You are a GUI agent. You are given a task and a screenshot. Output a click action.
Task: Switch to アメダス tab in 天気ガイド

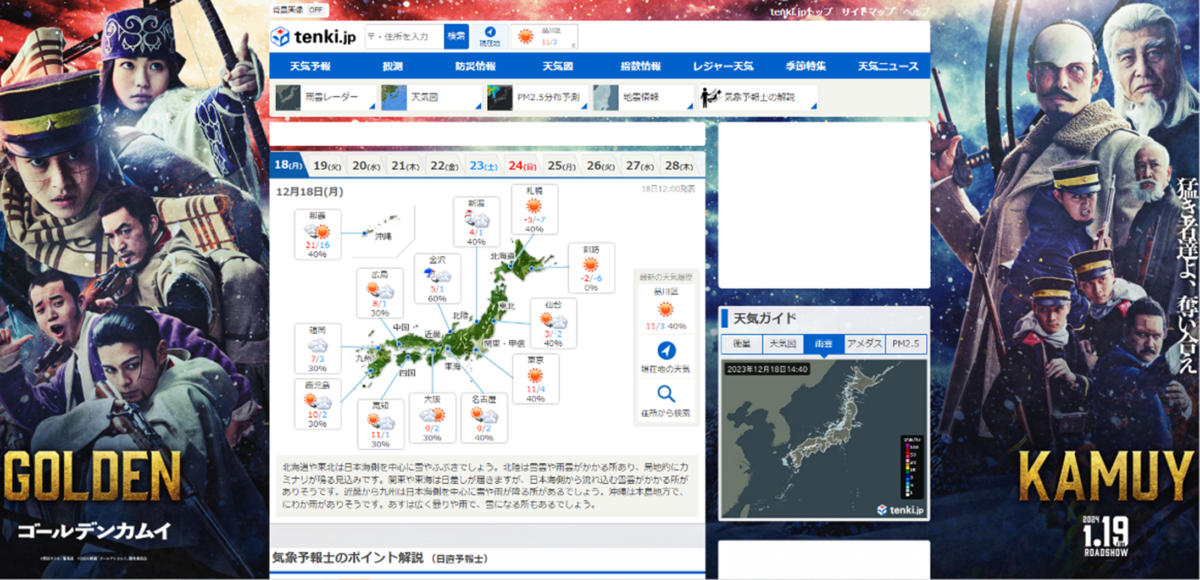click(865, 343)
